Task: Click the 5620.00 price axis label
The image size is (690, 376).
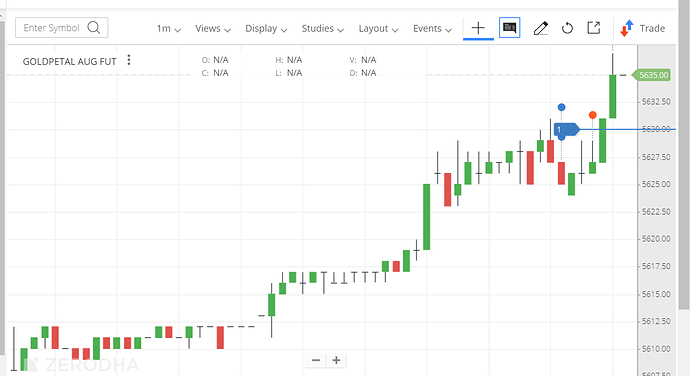Action: (656, 239)
